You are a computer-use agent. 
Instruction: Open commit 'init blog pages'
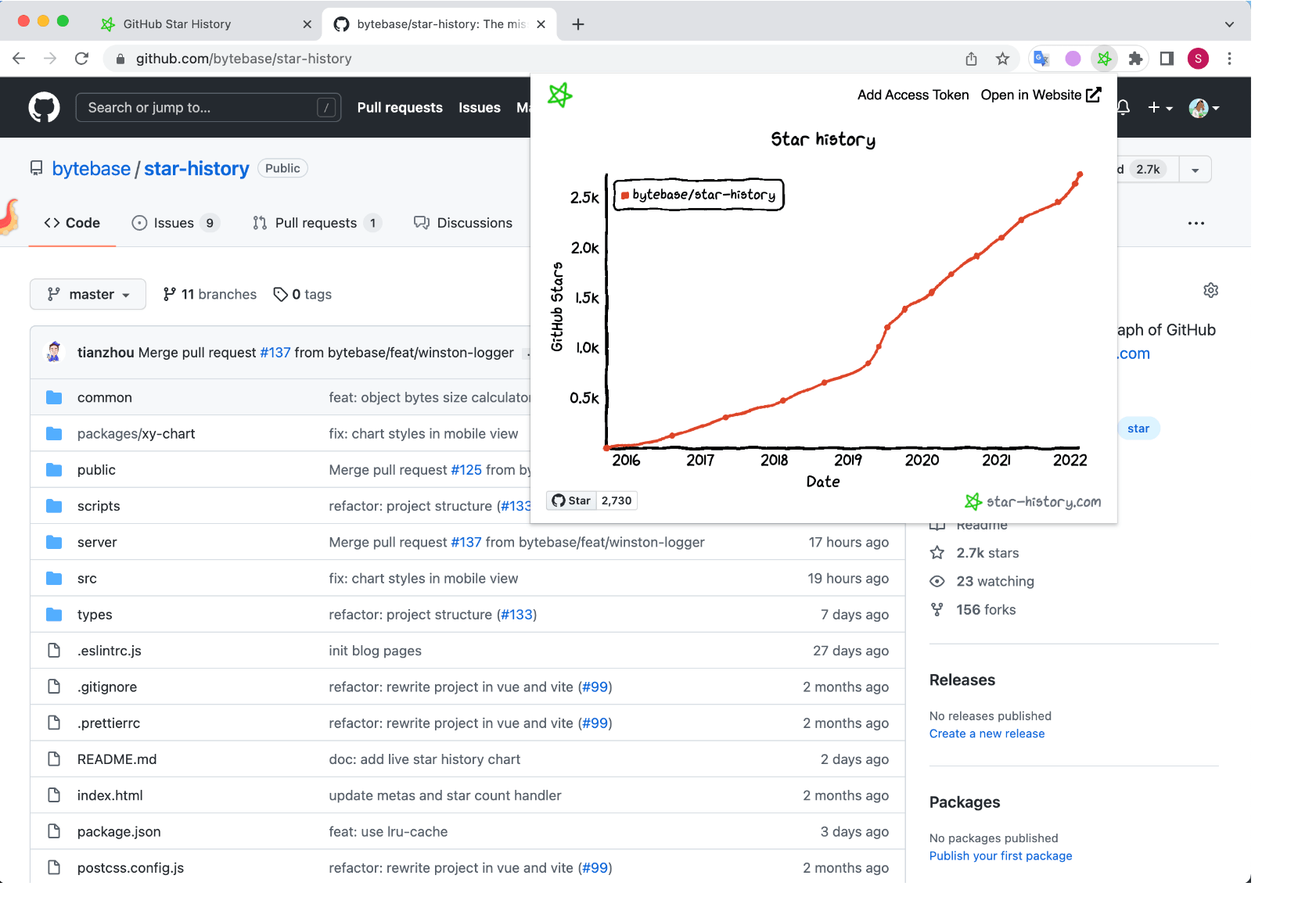pos(375,651)
